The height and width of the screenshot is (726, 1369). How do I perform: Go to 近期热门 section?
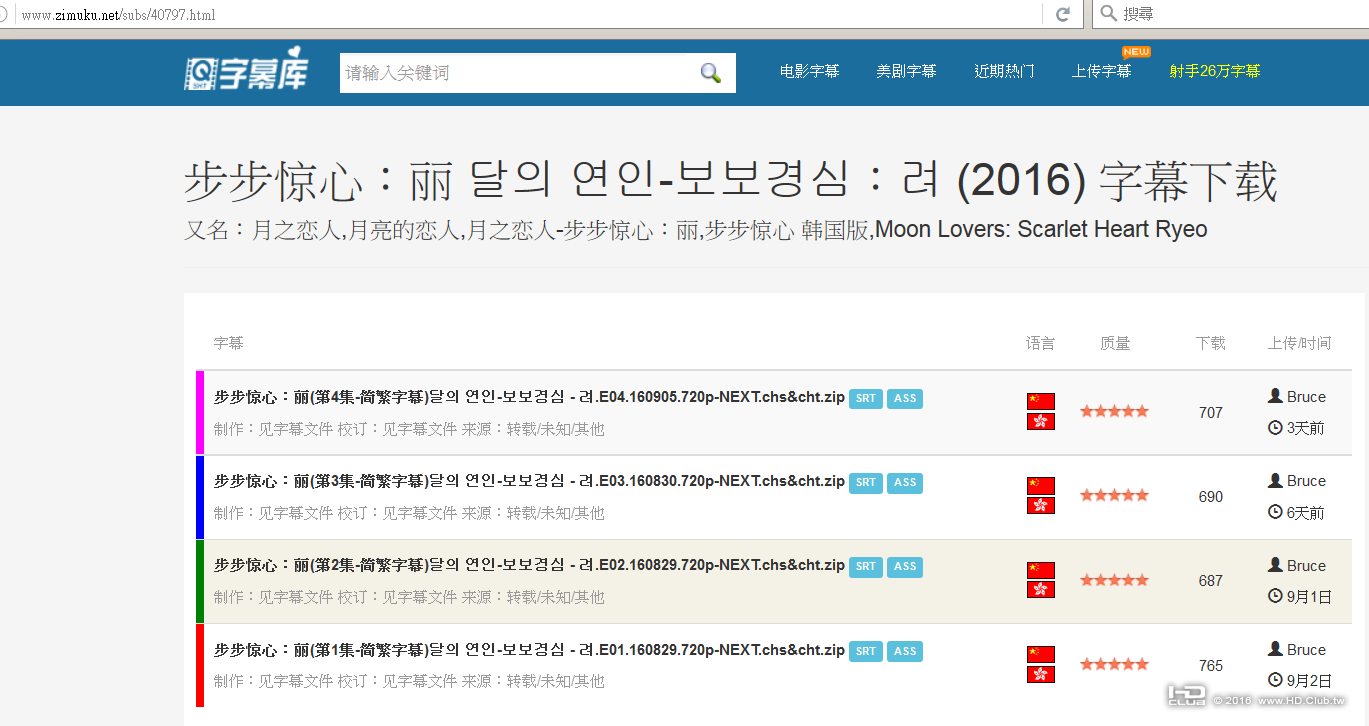pyautogui.click(x=1005, y=71)
